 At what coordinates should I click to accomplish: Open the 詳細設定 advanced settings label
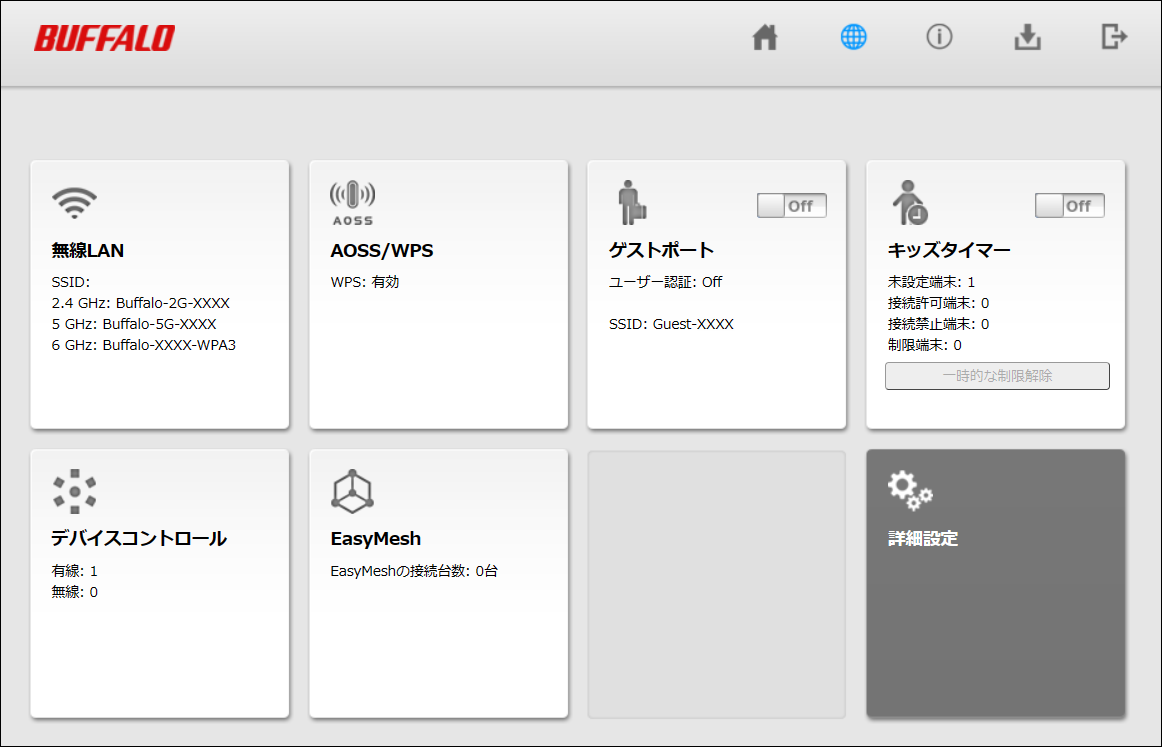(x=923, y=539)
